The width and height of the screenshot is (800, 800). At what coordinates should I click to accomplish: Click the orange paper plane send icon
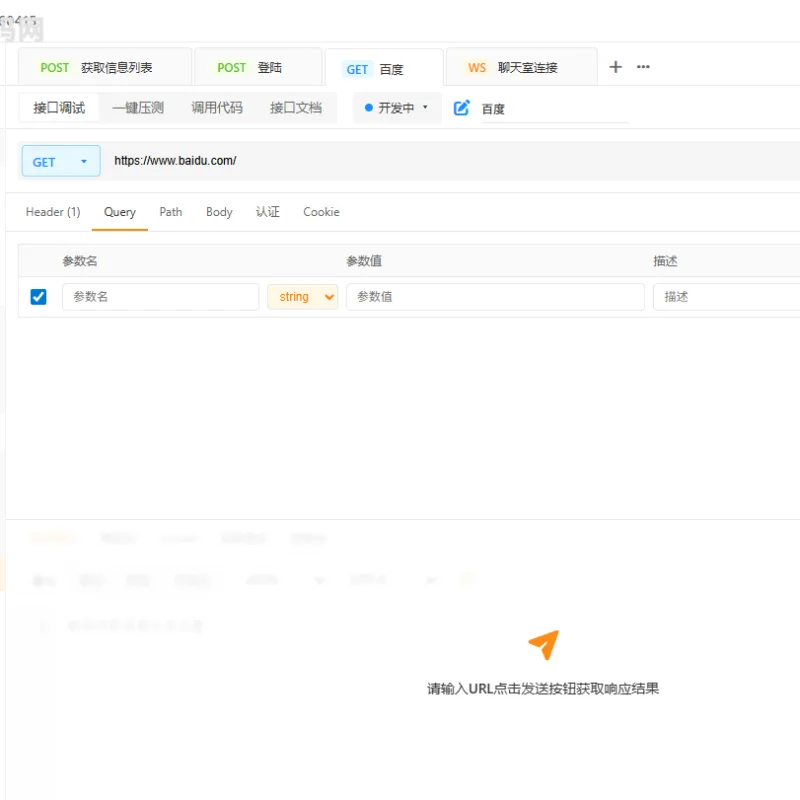[544, 644]
